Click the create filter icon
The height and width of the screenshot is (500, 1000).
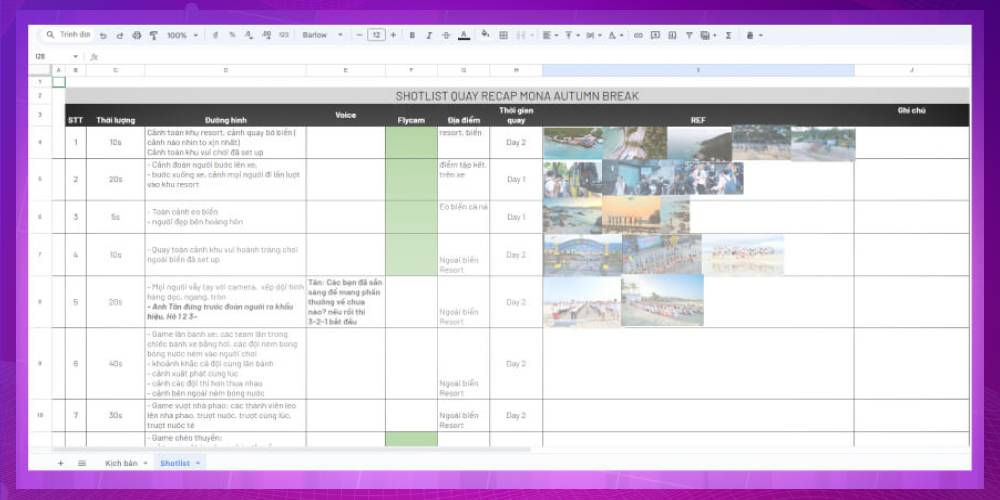pyautogui.click(x=689, y=35)
